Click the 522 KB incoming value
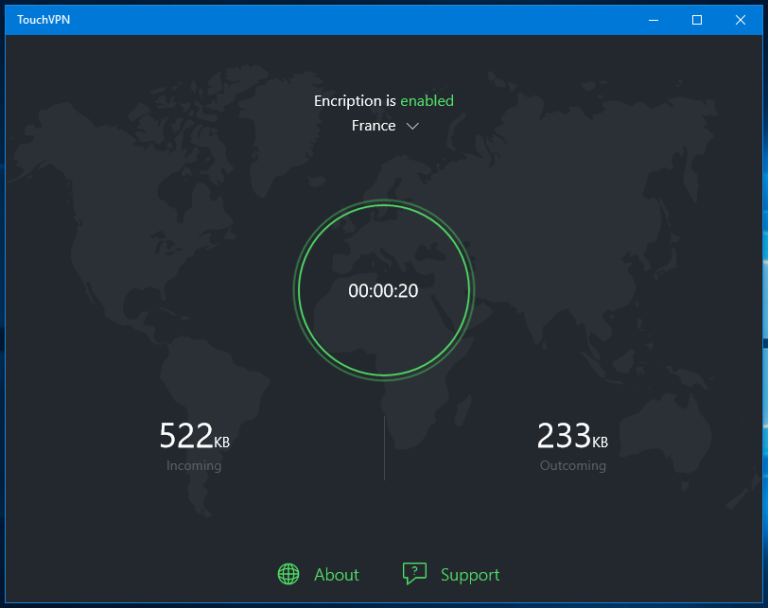 tap(194, 436)
